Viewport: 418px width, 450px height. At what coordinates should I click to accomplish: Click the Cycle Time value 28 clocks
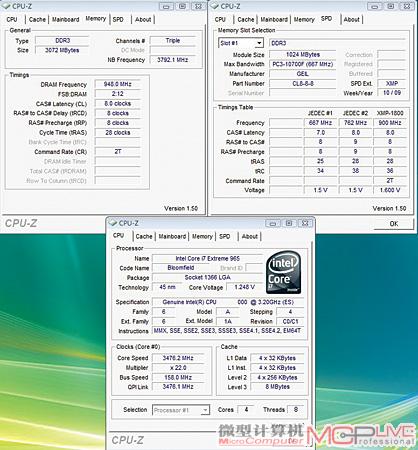click(118, 132)
